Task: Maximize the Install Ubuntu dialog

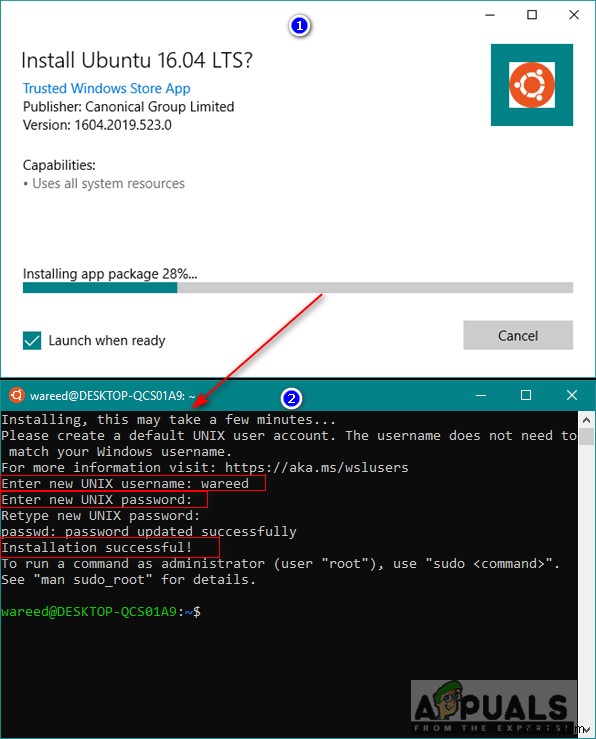Action: click(532, 15)
